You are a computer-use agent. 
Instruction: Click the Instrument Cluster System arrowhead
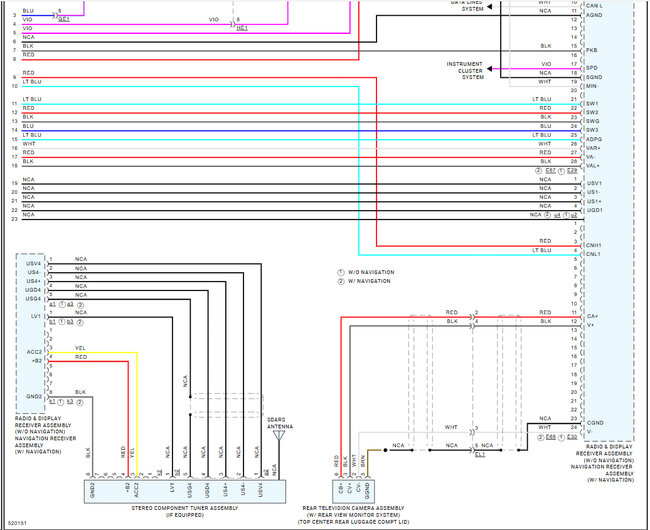click(x=490, y=68)
